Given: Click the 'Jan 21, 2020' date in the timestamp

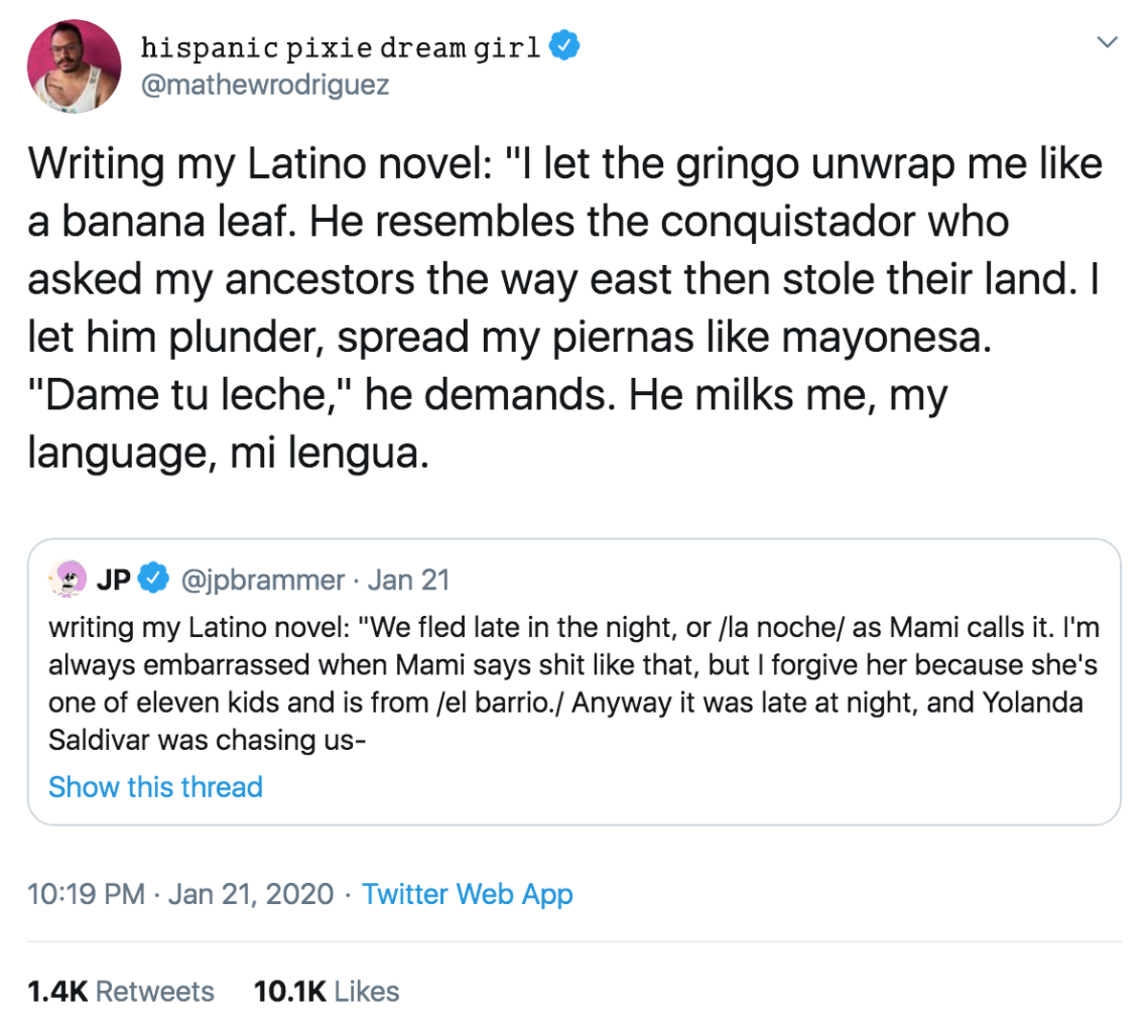Looking at the screenshot, I should [x=251, y=894].
